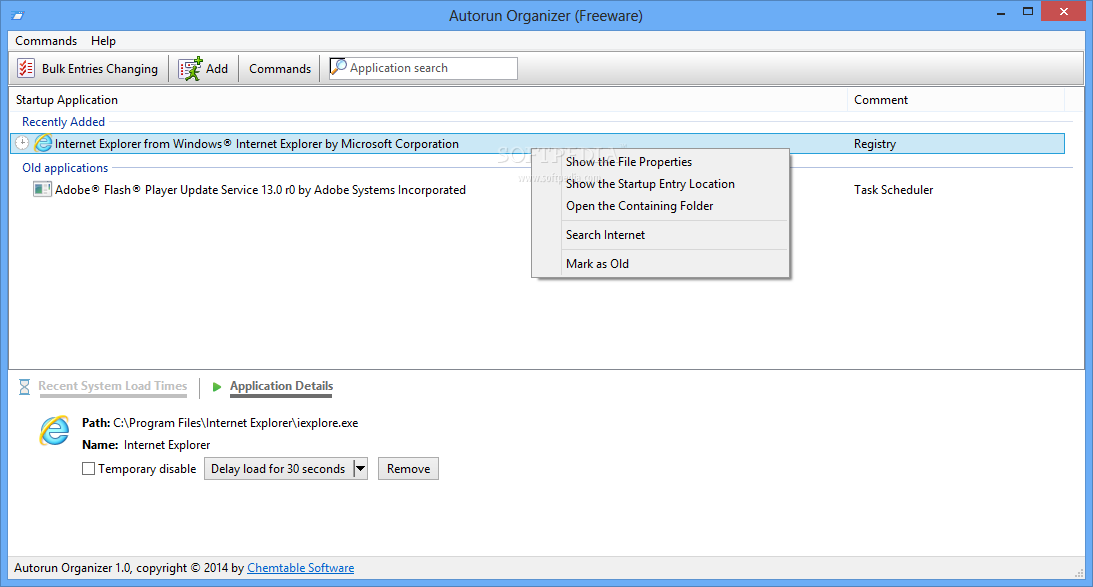Select Search Internet from context menu

point(605,235)
